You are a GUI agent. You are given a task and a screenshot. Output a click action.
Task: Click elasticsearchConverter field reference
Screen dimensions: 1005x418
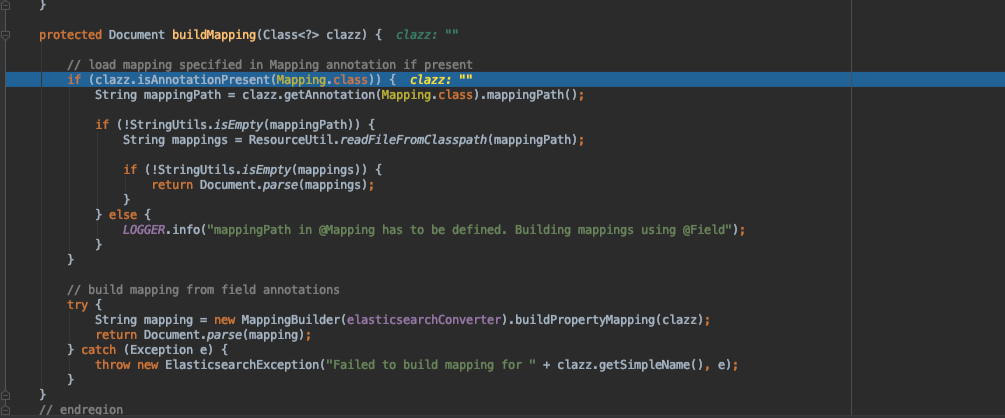[x=423, y=319]
